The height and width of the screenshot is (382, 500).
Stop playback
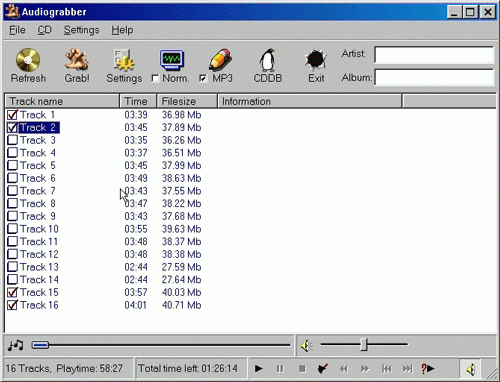click(x=302, y=369)
